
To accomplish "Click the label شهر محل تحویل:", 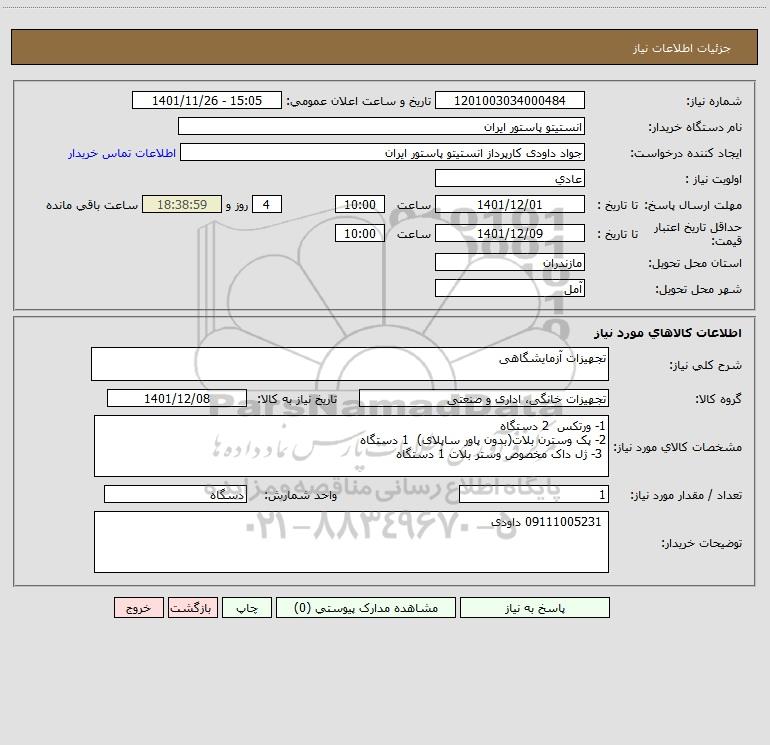I will (x=699, y=289).
